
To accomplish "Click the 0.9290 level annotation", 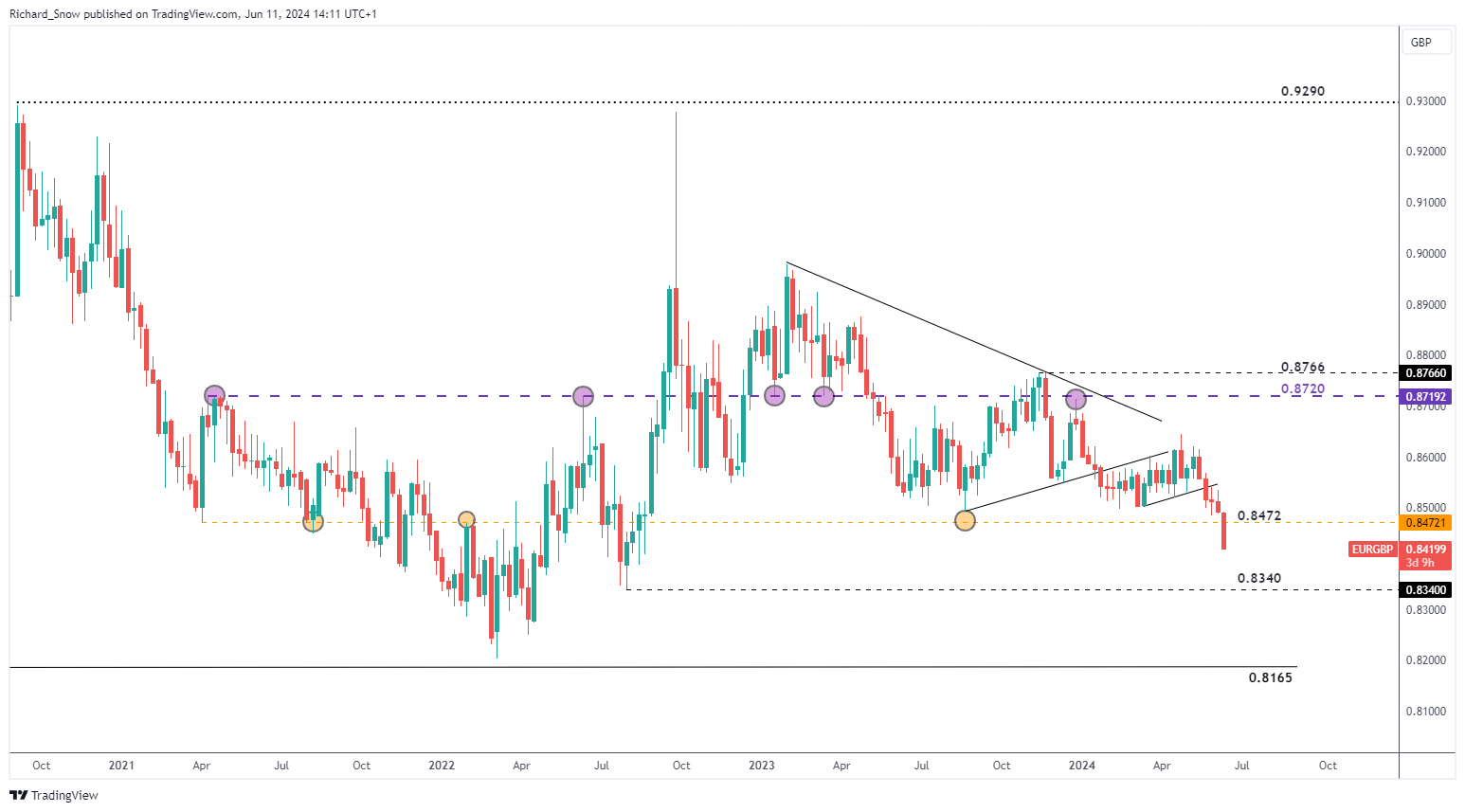I will point(1303,92).
